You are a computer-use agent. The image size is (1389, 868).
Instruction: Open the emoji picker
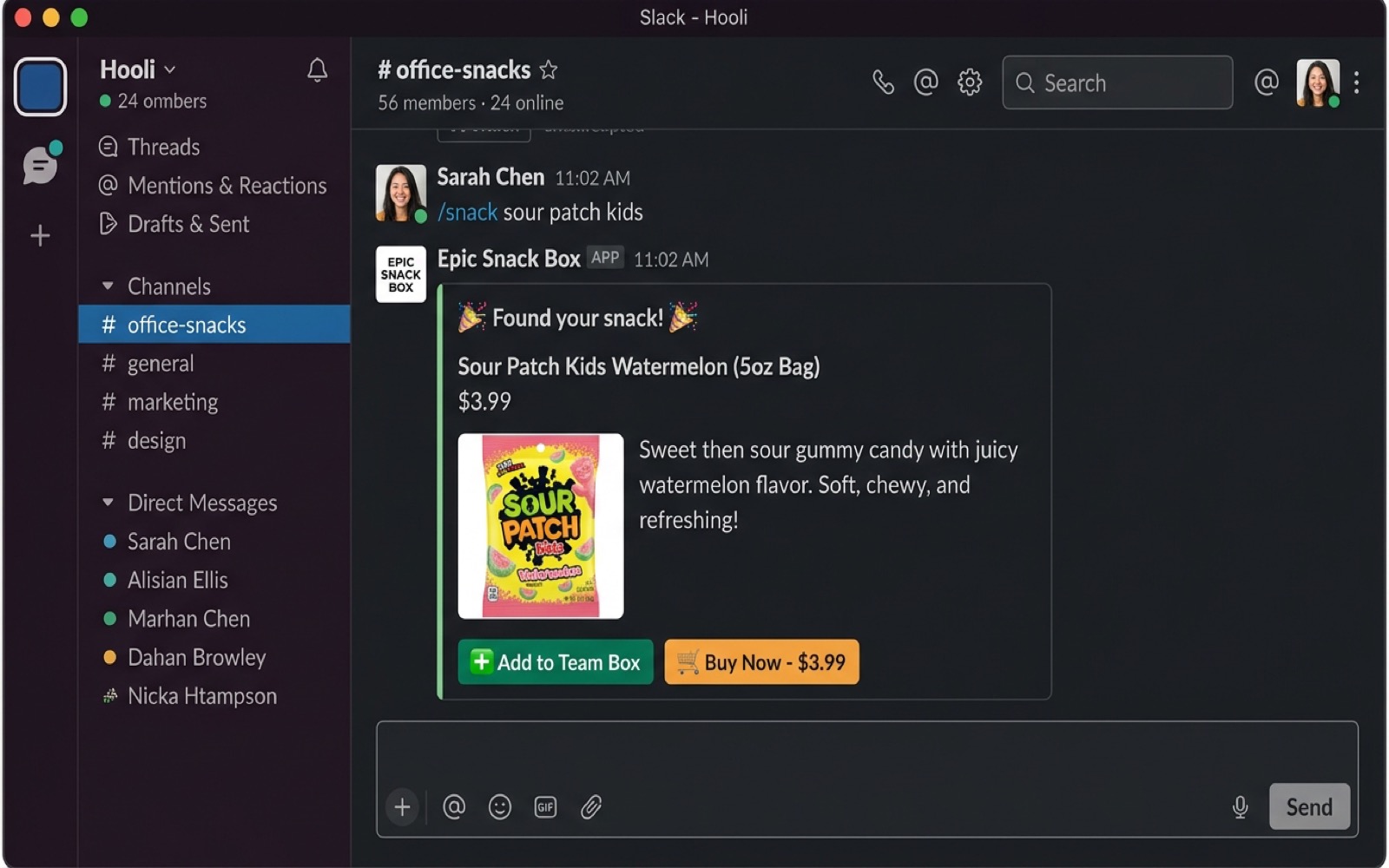coord(500,807)
